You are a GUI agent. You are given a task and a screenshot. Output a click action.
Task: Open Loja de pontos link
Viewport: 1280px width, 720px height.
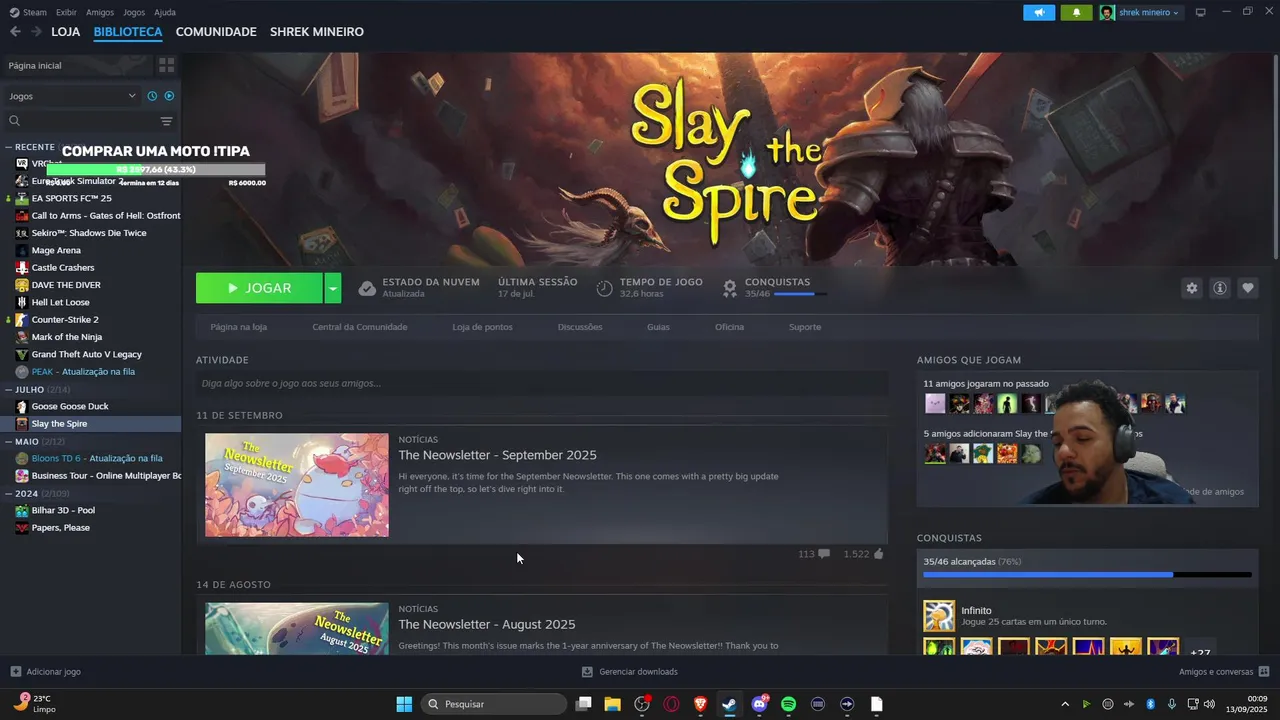(x=482, y=327)
